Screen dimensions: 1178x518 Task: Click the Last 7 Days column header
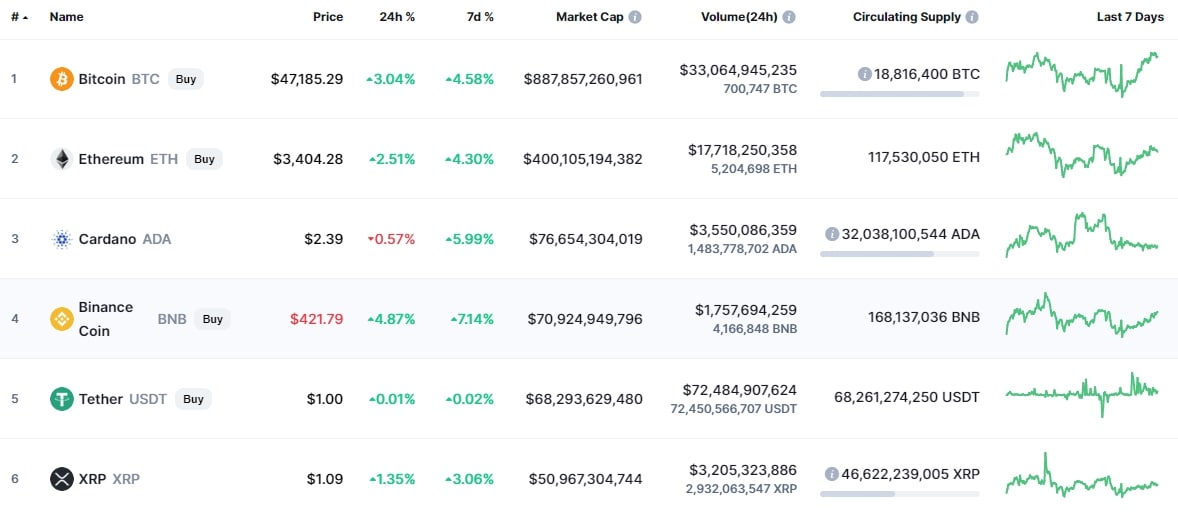pyautogui.click(x=1130, y=17)
